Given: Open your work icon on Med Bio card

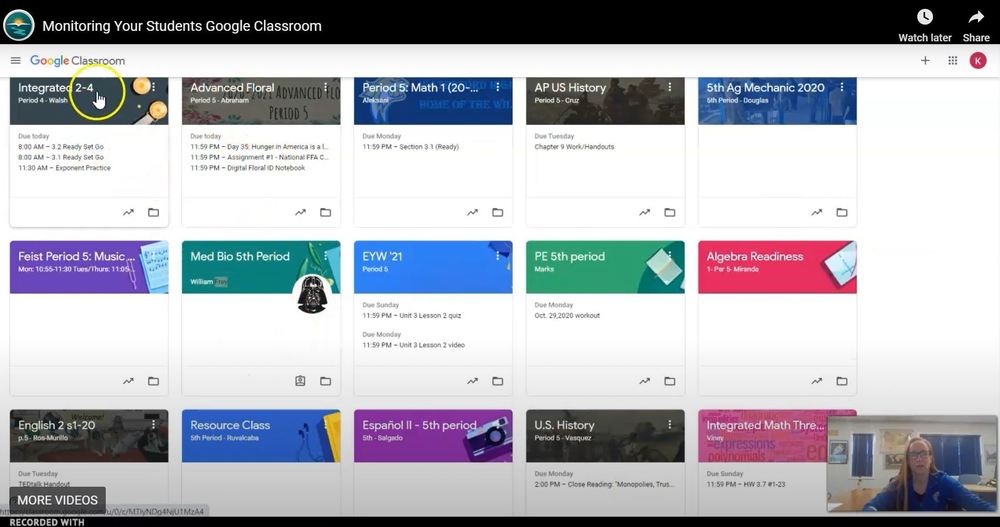Looking at the screenshot, I should (x=300, y=381).
